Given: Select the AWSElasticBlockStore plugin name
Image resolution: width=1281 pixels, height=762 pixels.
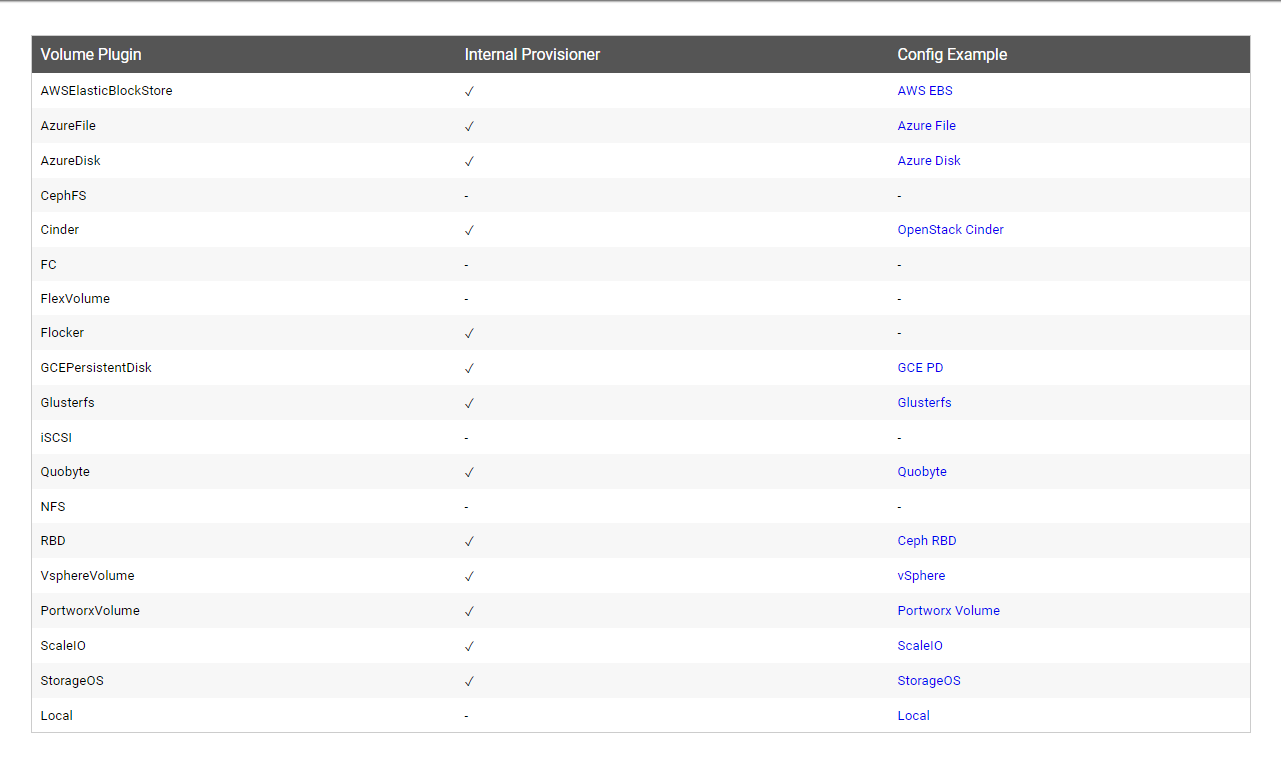Looking at the screenshot, I should [x=106, y=91].
